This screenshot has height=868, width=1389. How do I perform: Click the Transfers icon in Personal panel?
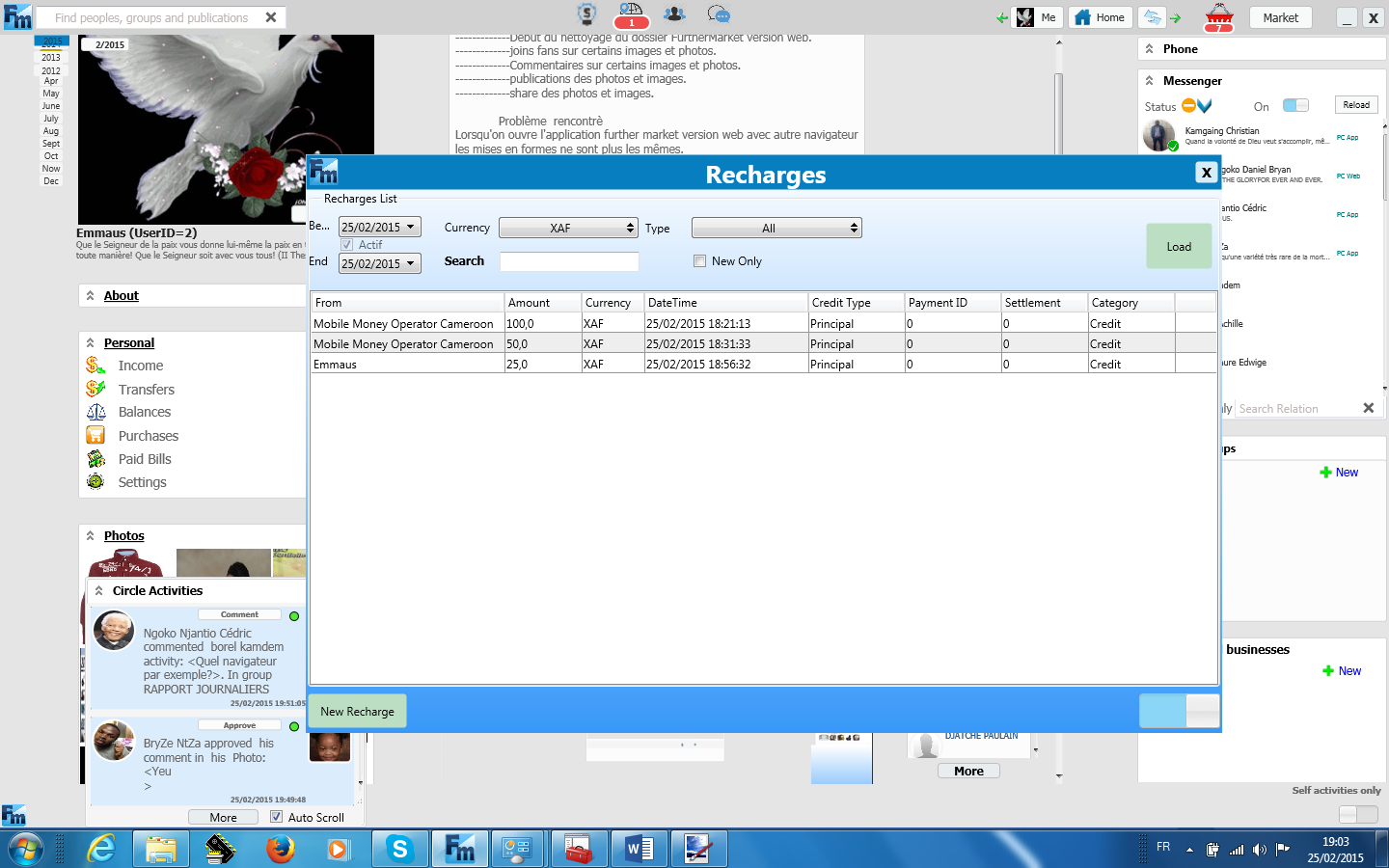click(95, 389)
